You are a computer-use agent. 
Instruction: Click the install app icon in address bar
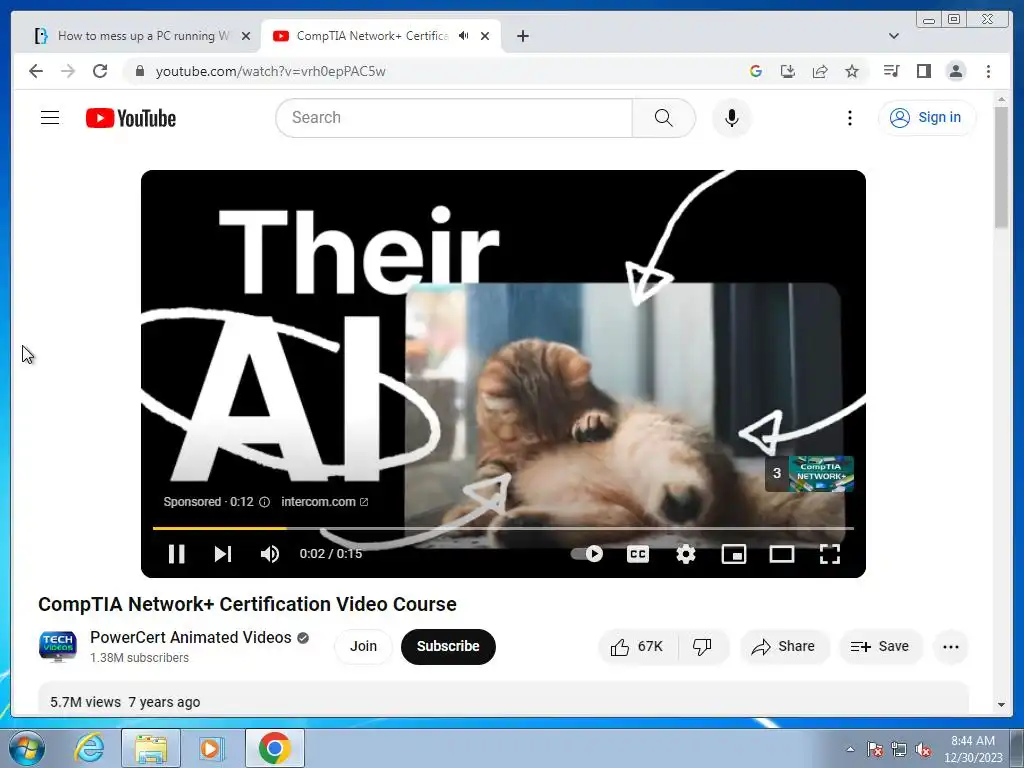coord(788,71)
